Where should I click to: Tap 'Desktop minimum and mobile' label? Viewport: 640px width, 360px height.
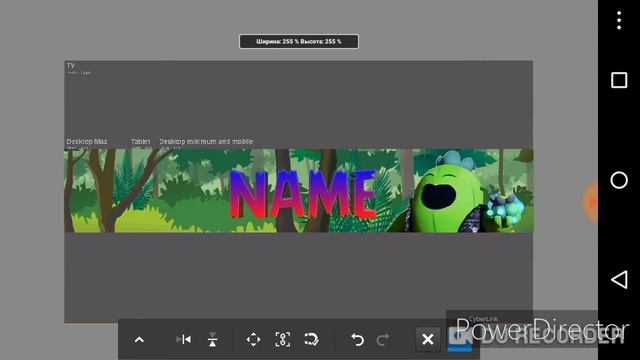click(x=206, y=142)
